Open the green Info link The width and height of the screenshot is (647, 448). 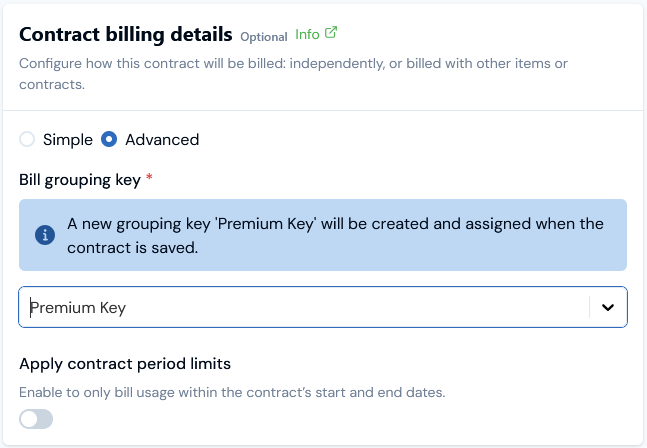[307, 34]
